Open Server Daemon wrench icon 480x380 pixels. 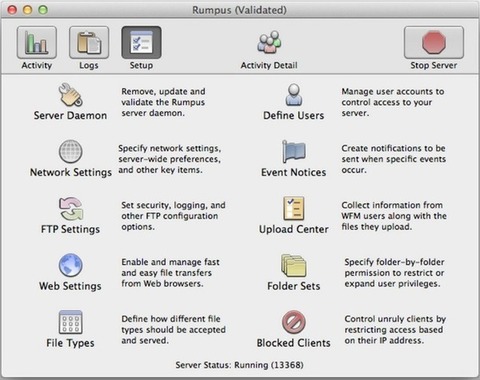click(x=70, y=95)
